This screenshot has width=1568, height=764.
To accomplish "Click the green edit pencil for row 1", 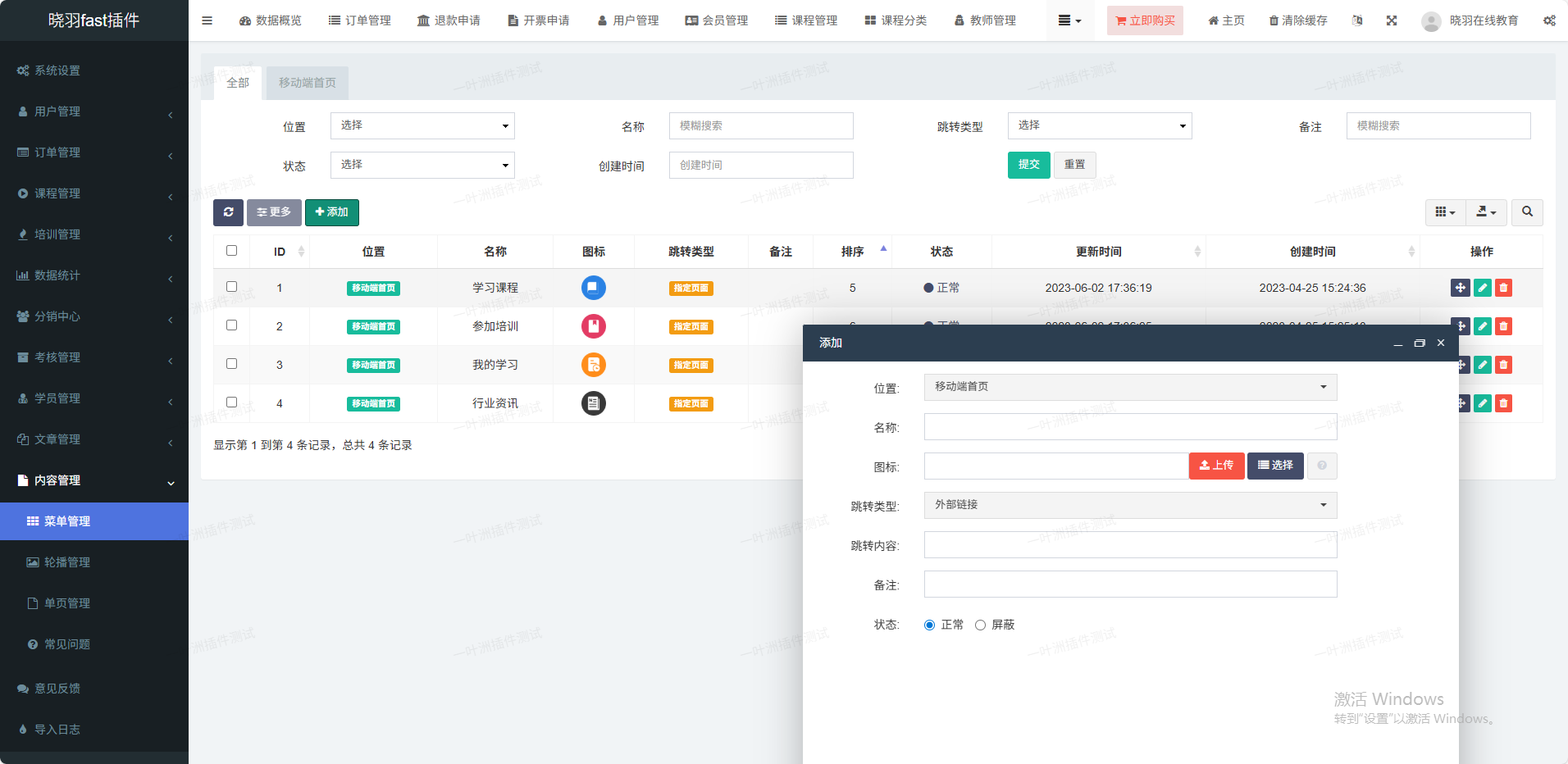I will (1482, 288).
